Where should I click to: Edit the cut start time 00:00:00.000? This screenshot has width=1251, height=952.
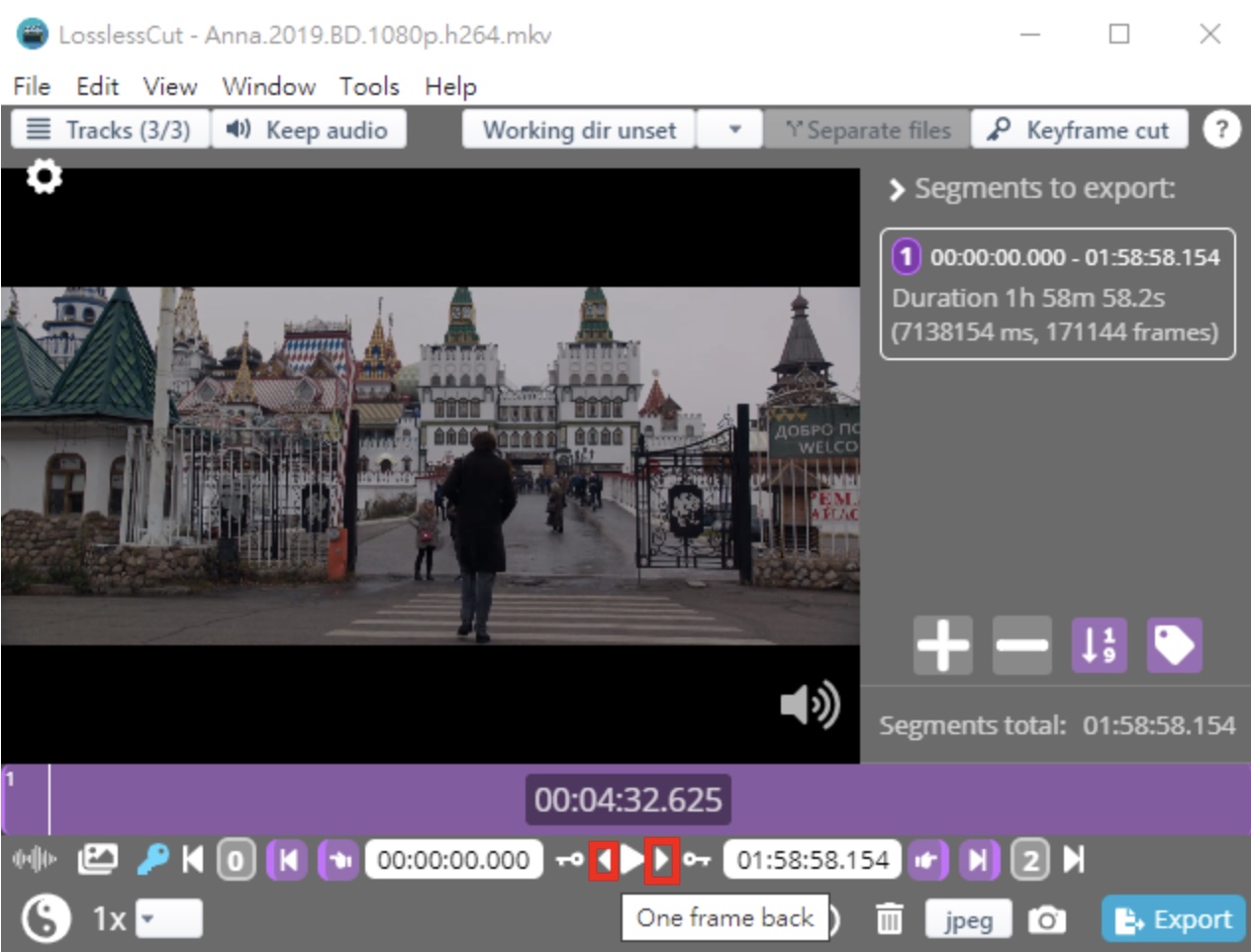453,859
